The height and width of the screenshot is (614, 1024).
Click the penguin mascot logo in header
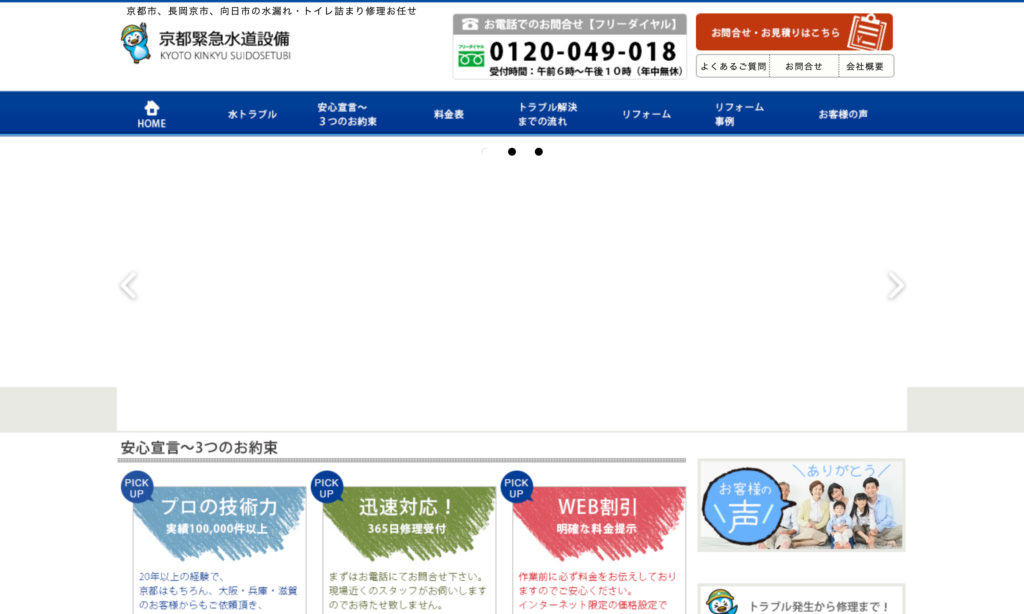[136, 43]
